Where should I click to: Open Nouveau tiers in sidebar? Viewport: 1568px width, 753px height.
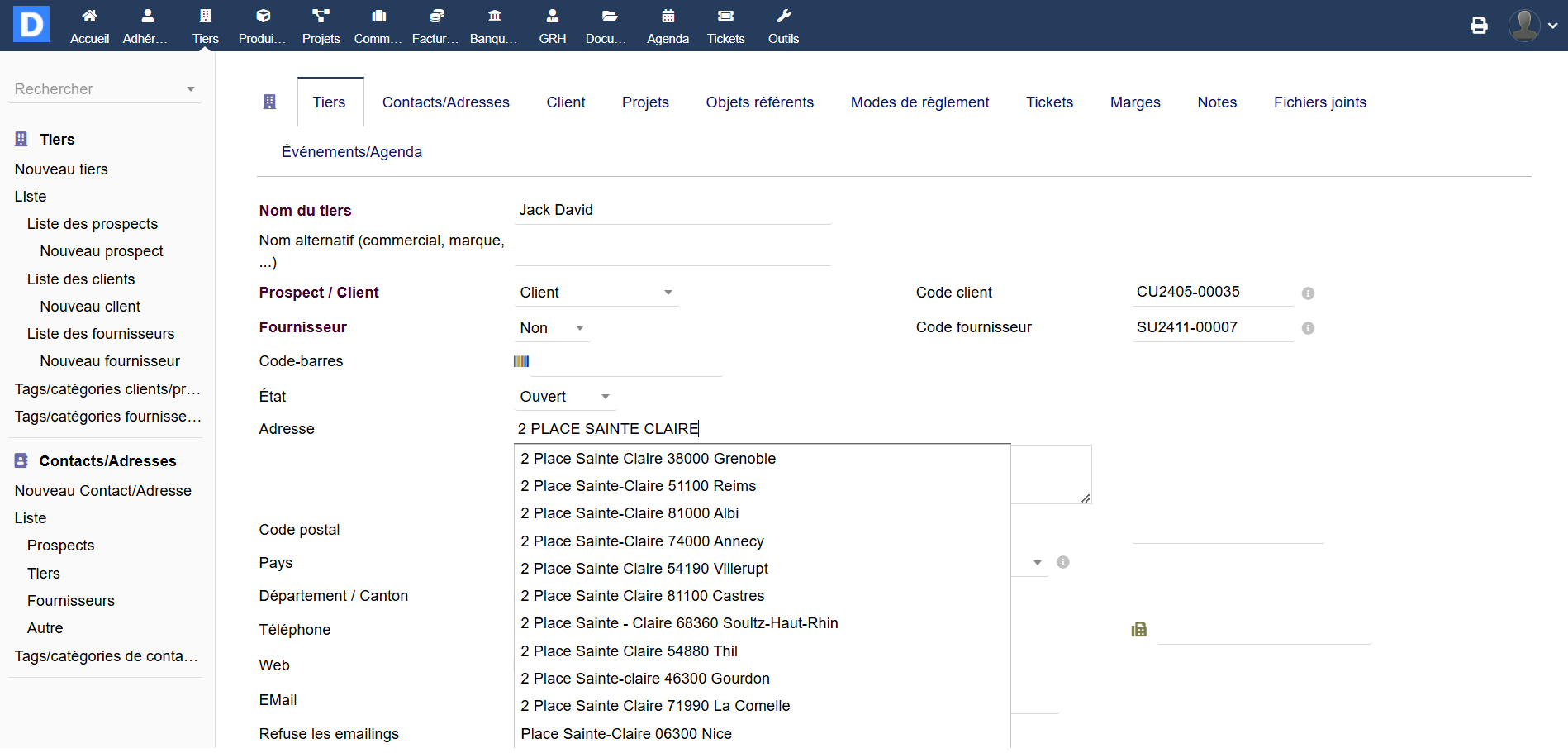click(61, 169)
